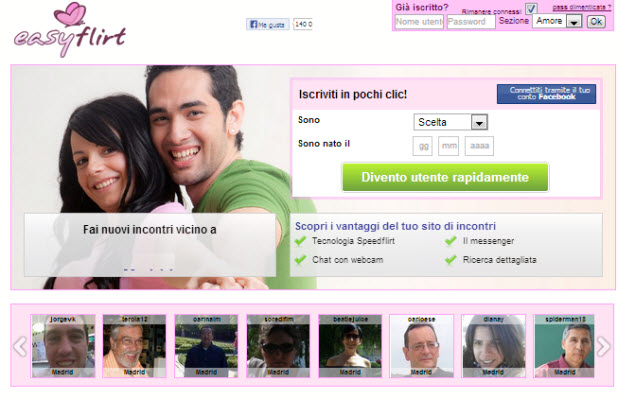Click the Ok login button
The height and width of the screenshot is (398, 620).
(x=596, y=21)
